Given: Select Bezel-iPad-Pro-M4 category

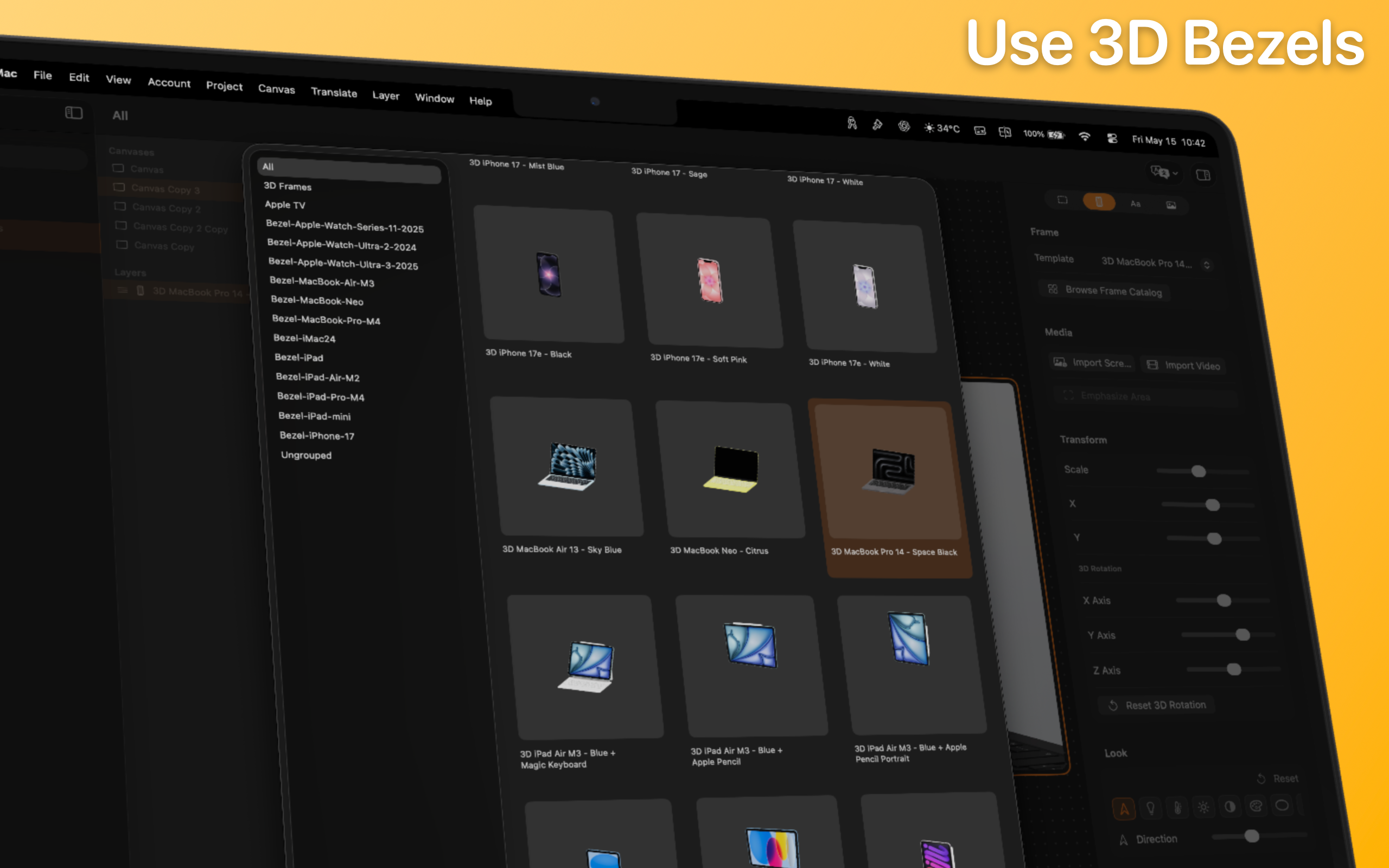Looking at the screenshot, I should 321,397.
